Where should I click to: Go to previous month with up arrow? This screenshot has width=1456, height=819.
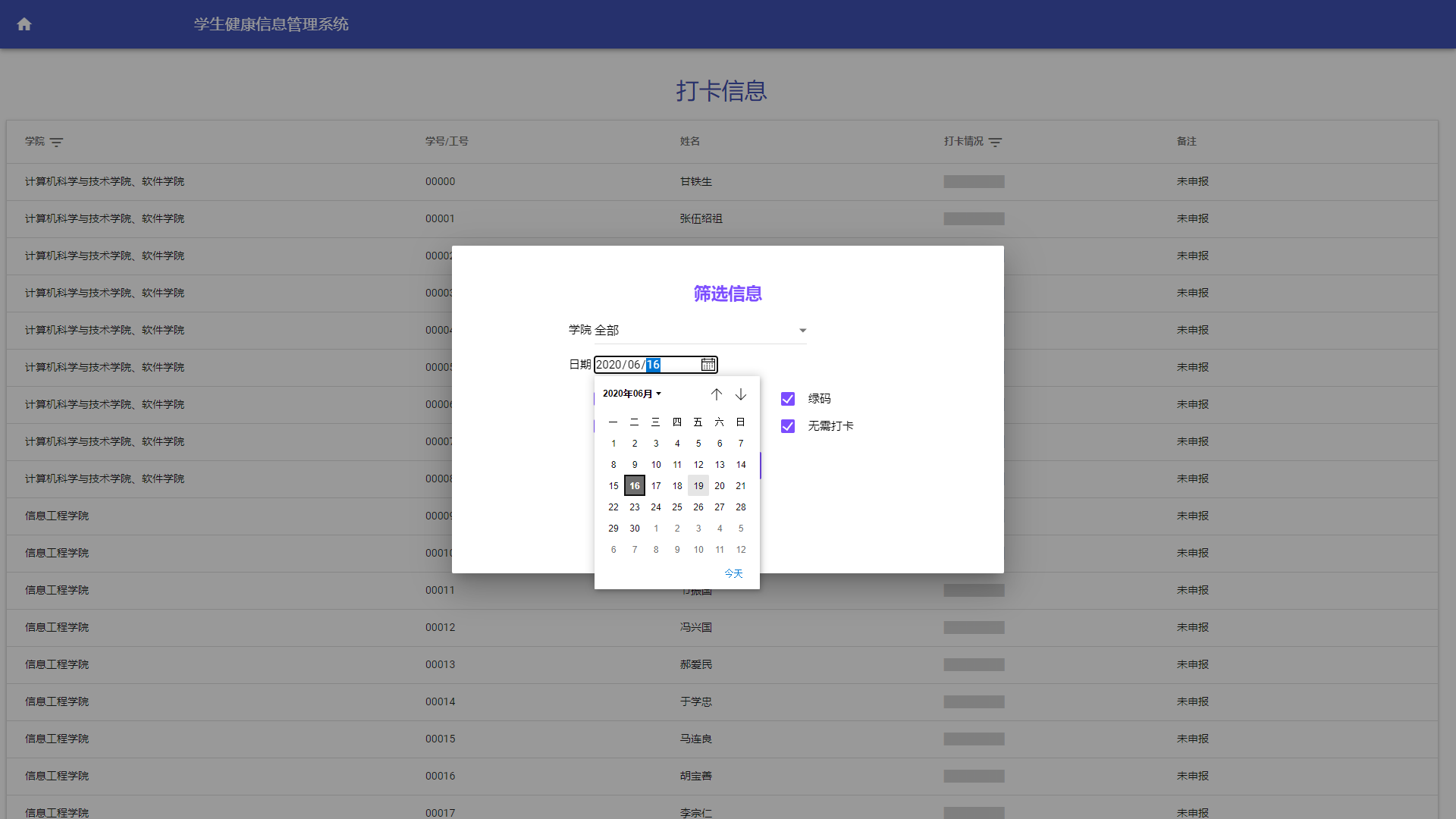click(x=716, y=394)
